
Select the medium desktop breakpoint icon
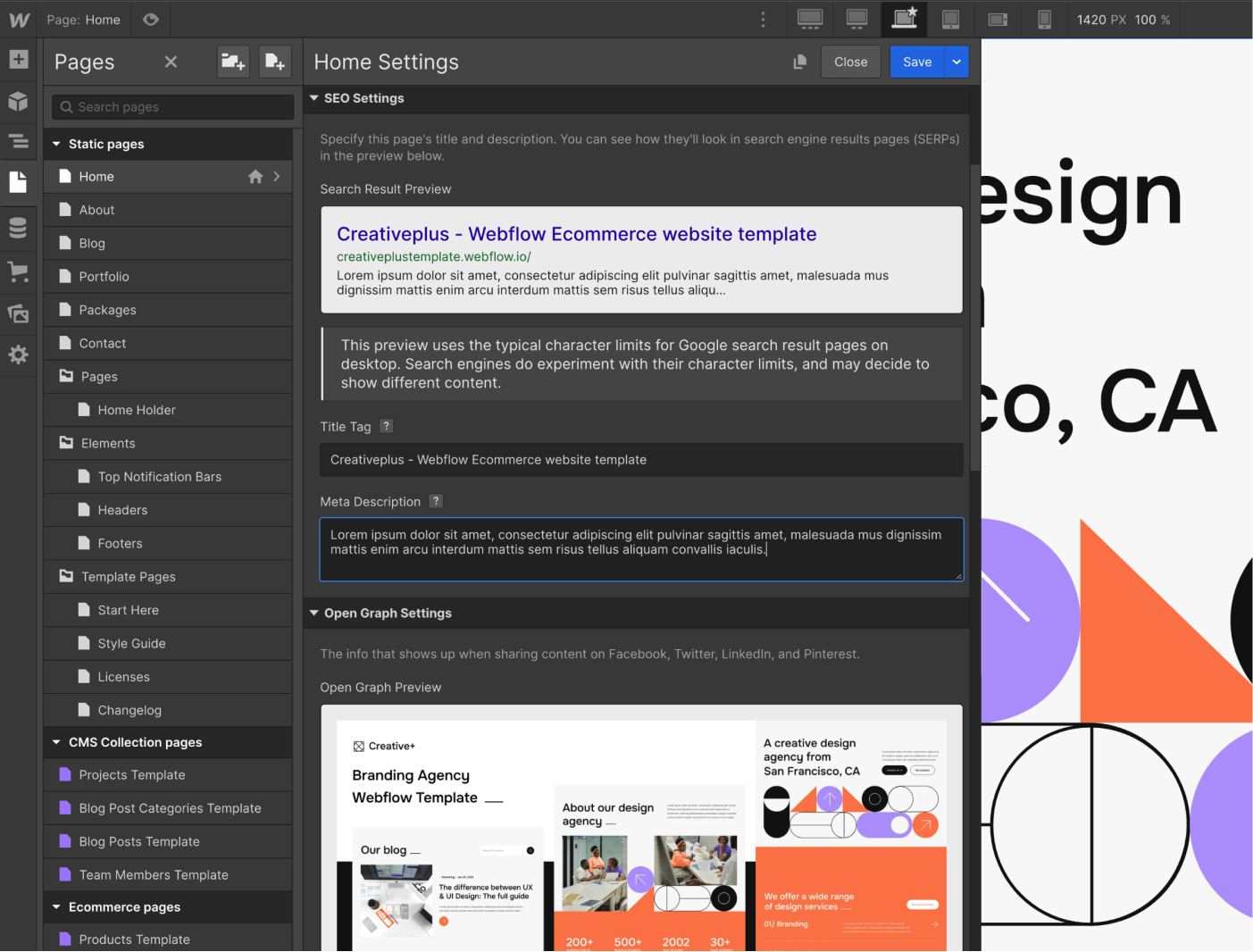tap(856, 19)
